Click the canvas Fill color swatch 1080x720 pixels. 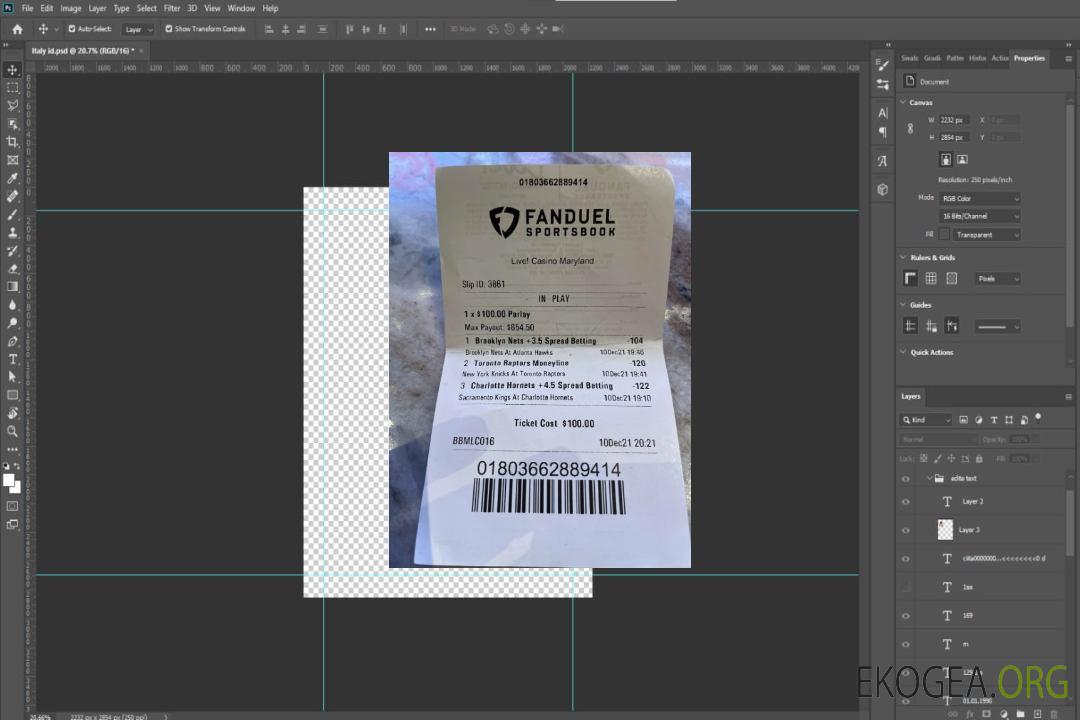(944, 234)
